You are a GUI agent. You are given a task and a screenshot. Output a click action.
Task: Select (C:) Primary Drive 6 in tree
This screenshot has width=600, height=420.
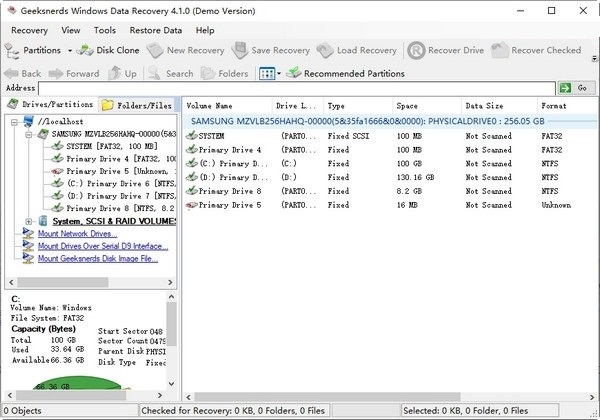[x=112, y=183]
